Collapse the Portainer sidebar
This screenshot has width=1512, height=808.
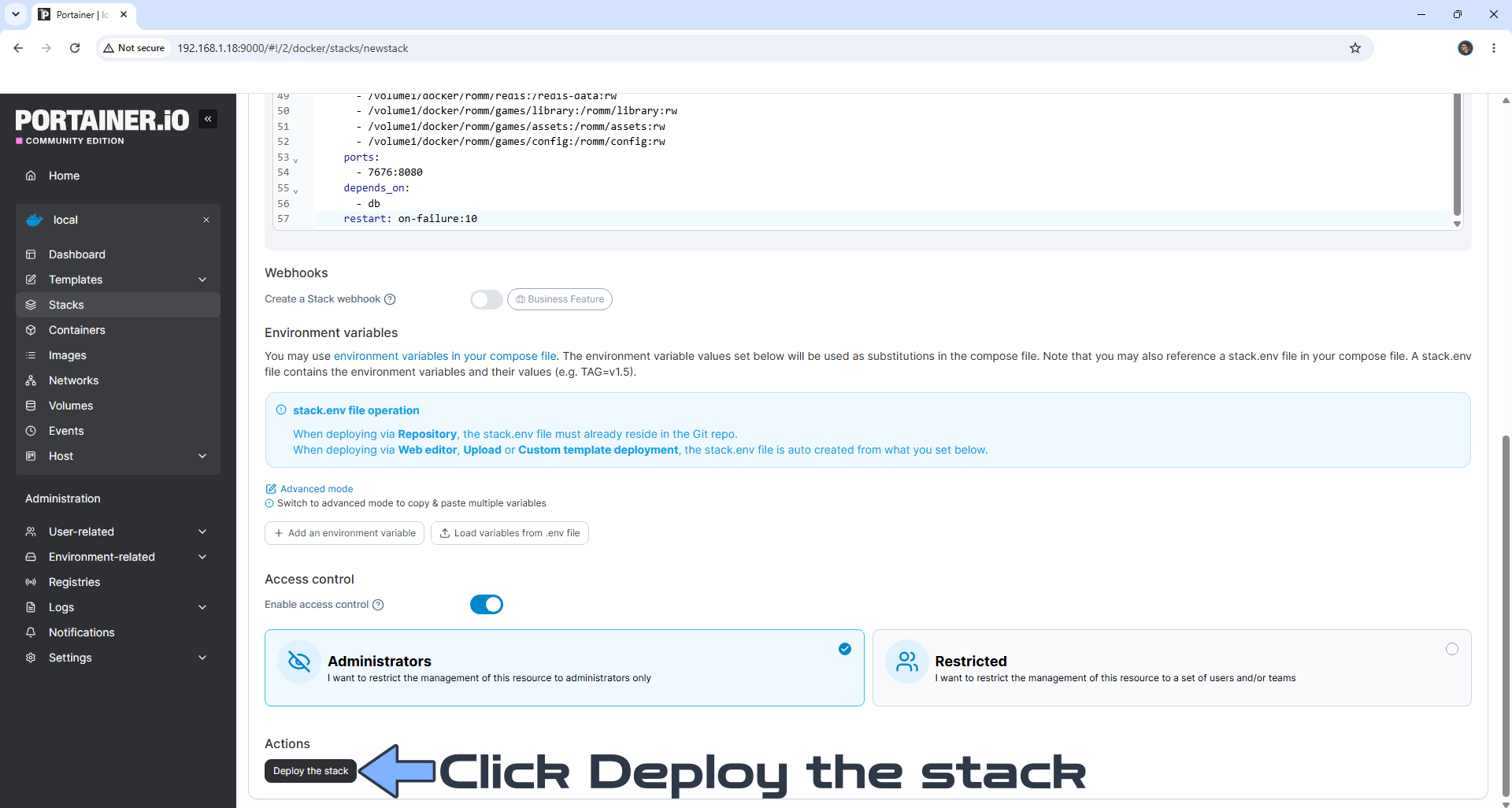pyautogui.click(x=208, y=119)
